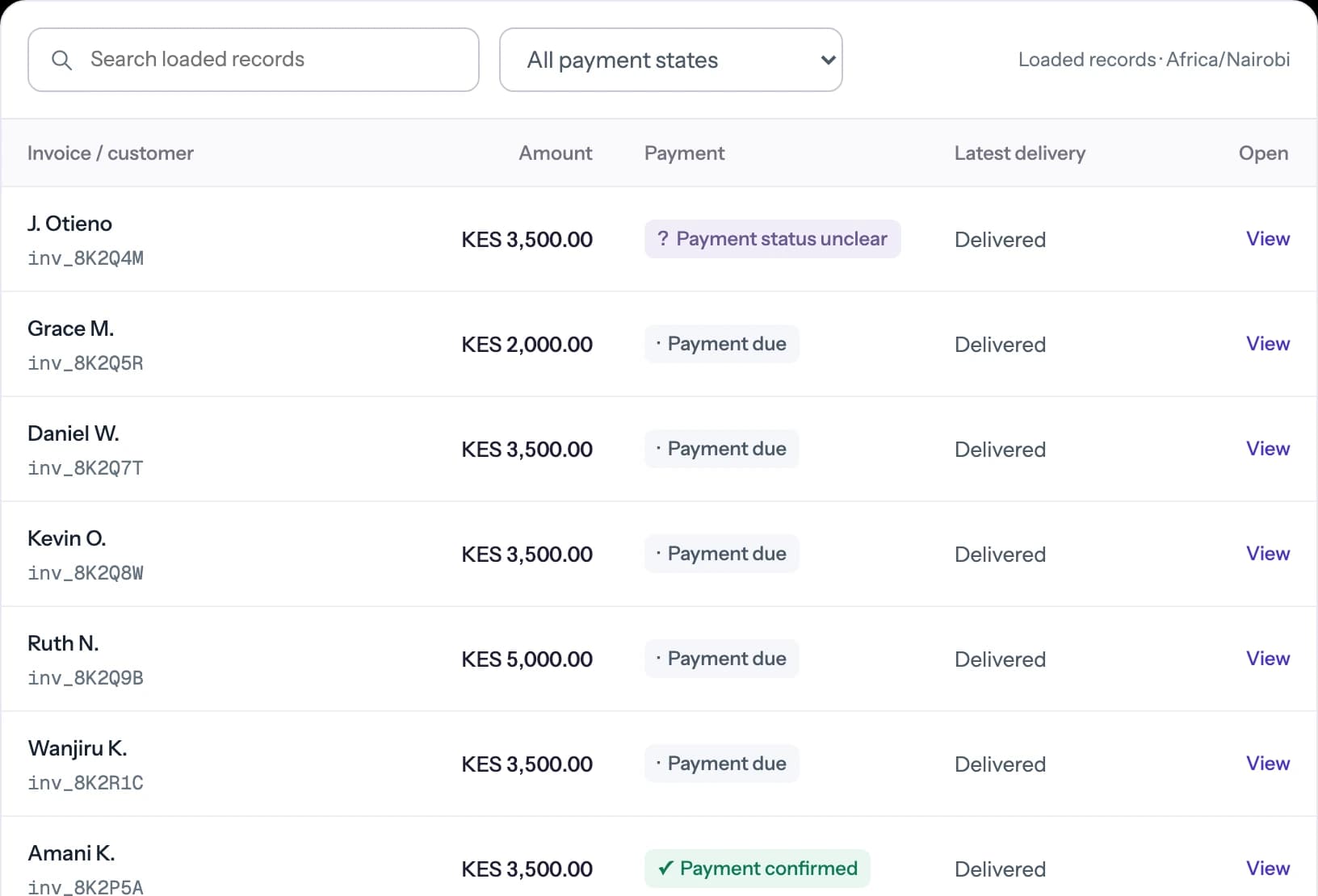Open Amani K. invoice via View link

click(x=1268, y=869)
